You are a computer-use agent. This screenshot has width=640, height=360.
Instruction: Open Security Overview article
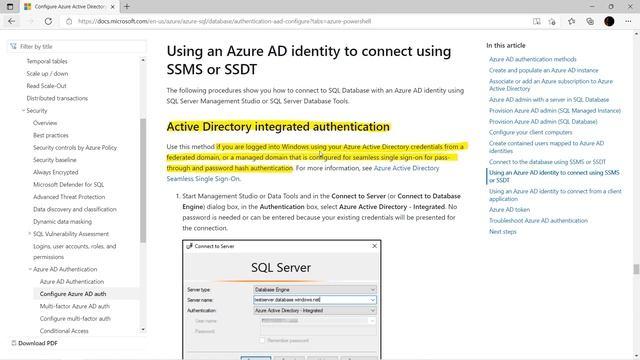(x=45, y=123)
